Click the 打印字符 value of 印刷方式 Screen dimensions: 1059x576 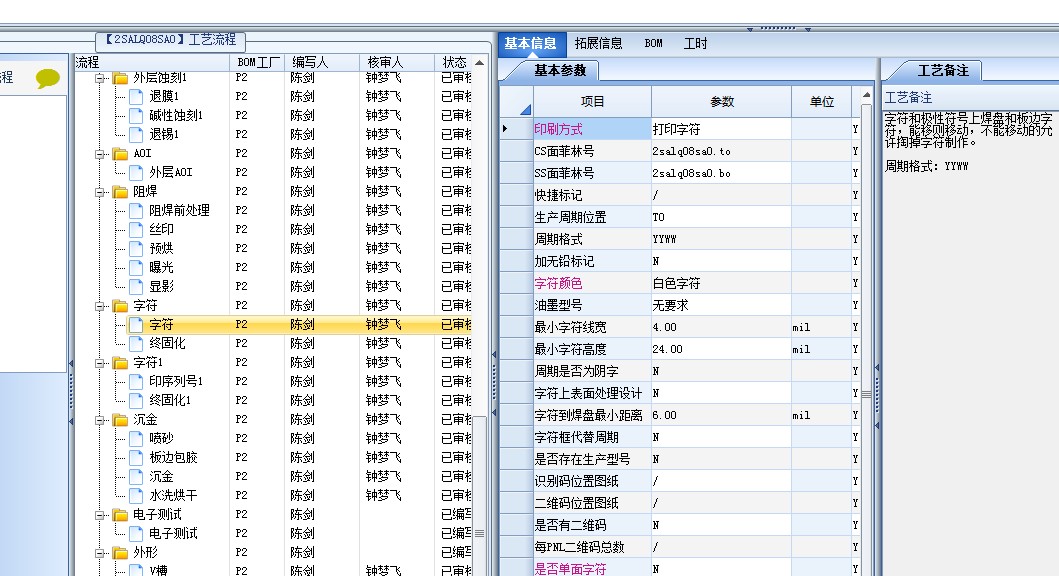(721, 129)
